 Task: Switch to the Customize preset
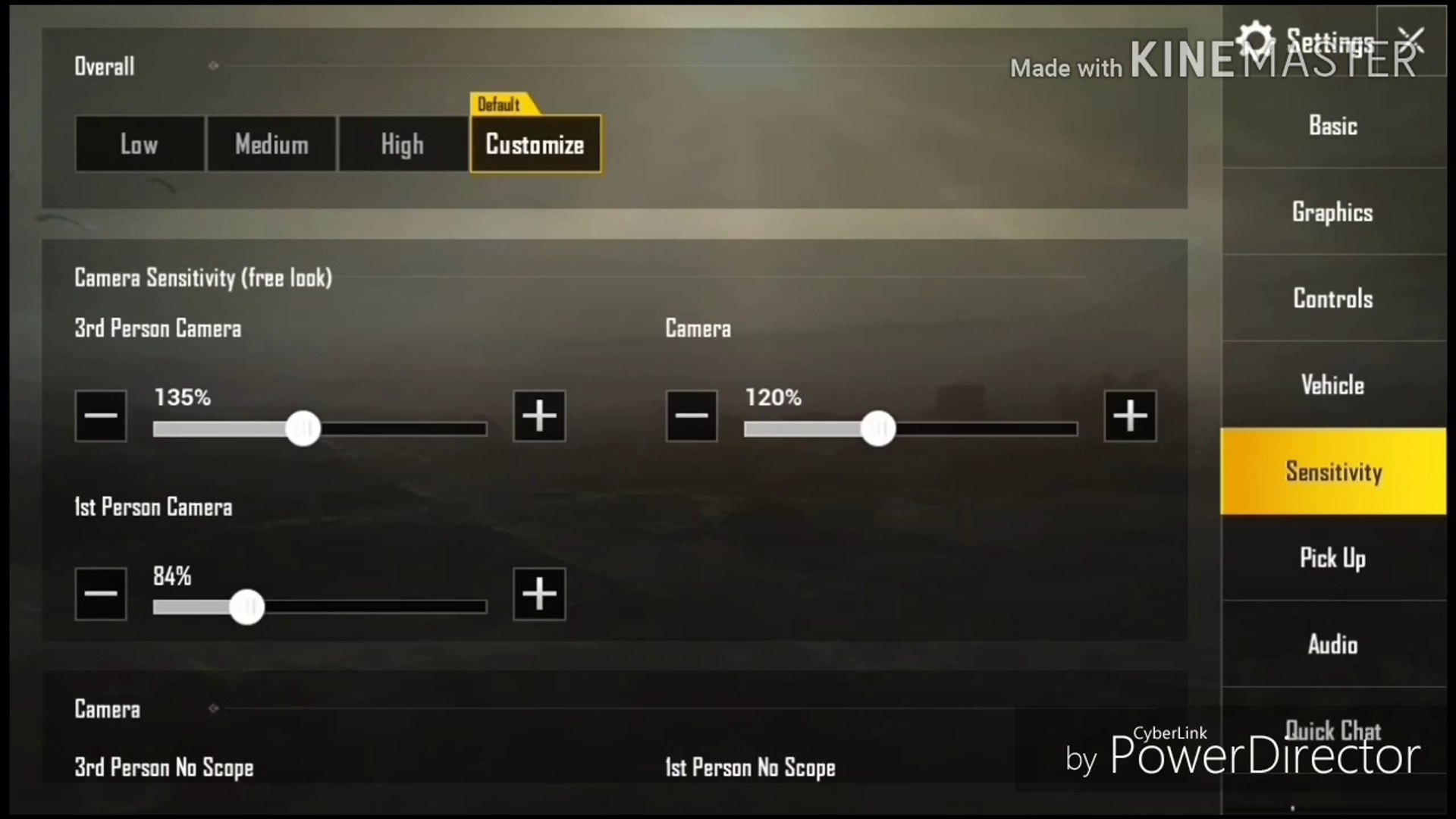click(x=534, y=145)
